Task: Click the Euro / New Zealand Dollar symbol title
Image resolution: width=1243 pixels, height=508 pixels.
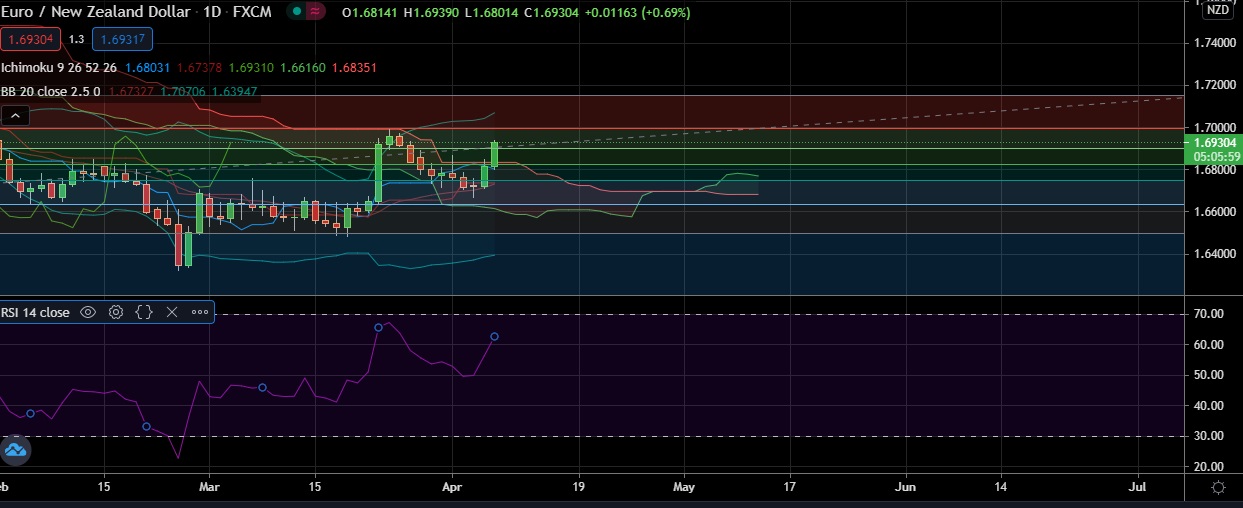Action: 95,12
